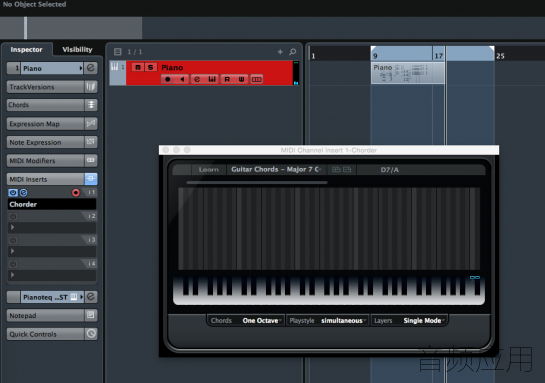Toggle monitor on Piano track
Screen dimensions: 545x383
[x=182, y=79]
